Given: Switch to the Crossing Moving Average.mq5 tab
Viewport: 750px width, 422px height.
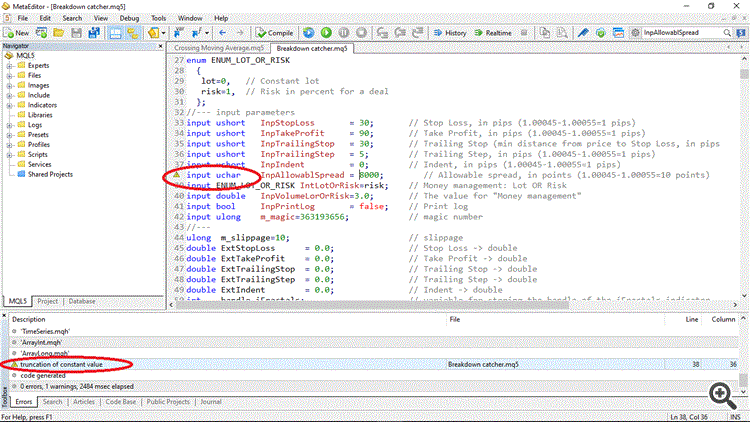Looking at the screenshot, I should 219,48.
